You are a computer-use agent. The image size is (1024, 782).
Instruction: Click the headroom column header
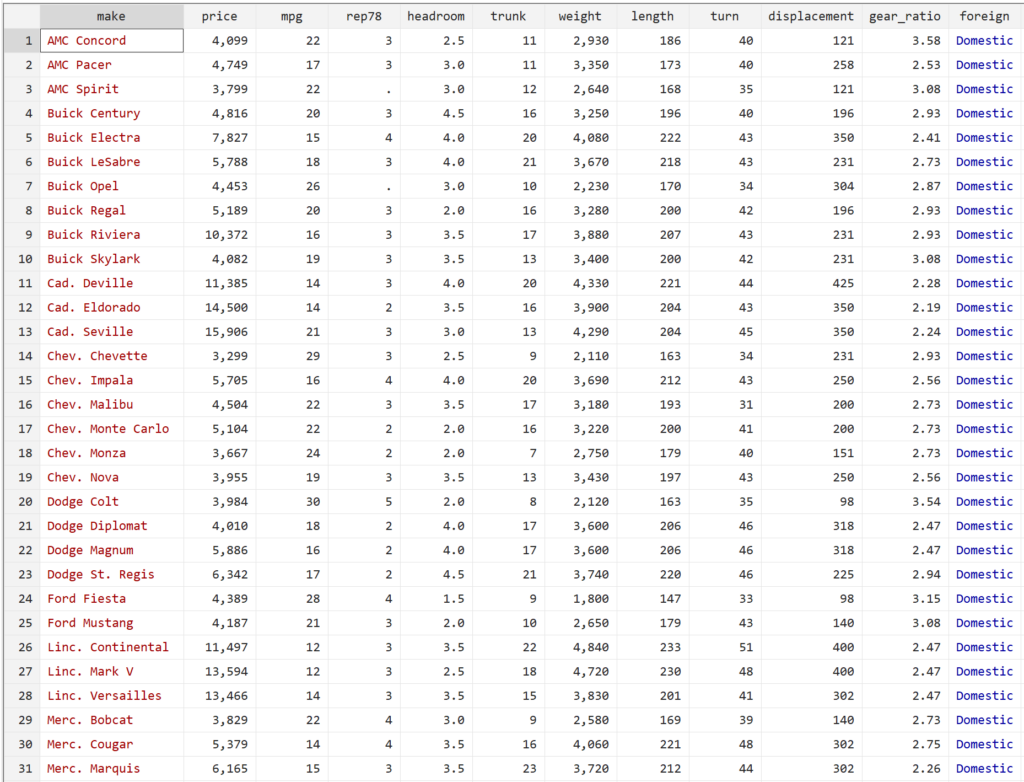coord(436,16)
